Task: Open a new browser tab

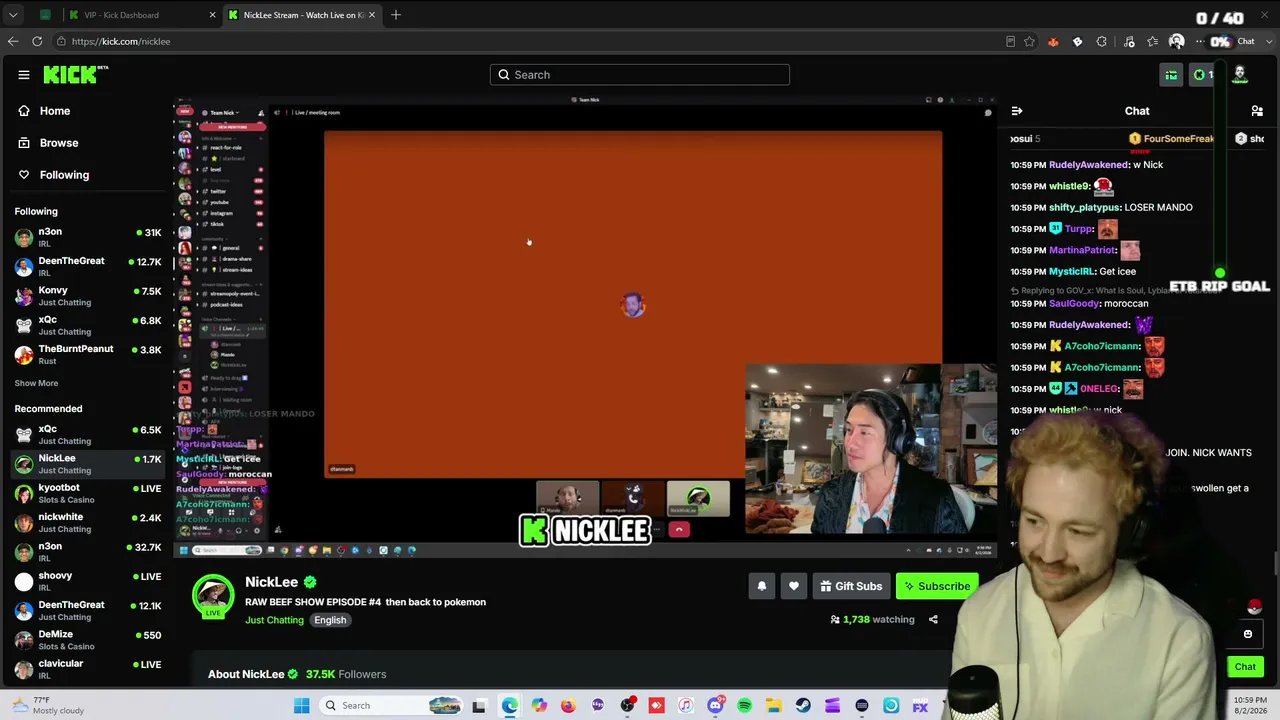Action: 396,15
